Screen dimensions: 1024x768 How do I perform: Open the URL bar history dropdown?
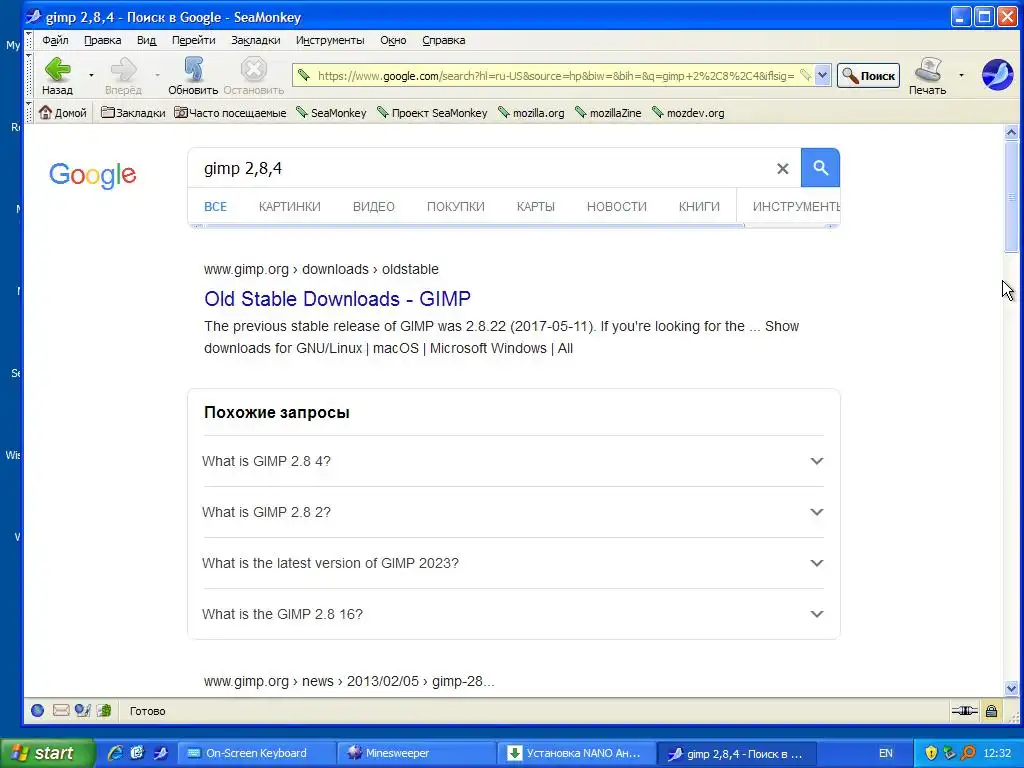click(822, 76)
